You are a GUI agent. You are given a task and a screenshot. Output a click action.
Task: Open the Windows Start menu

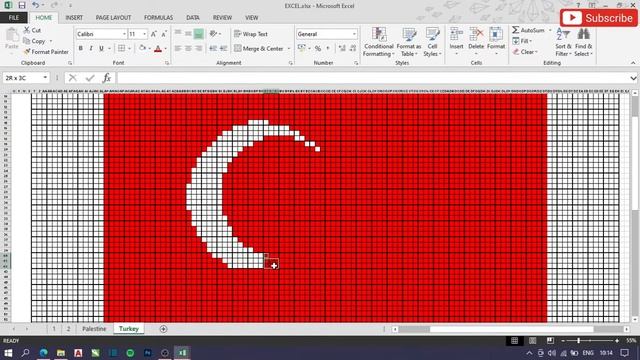click(8, 353)
